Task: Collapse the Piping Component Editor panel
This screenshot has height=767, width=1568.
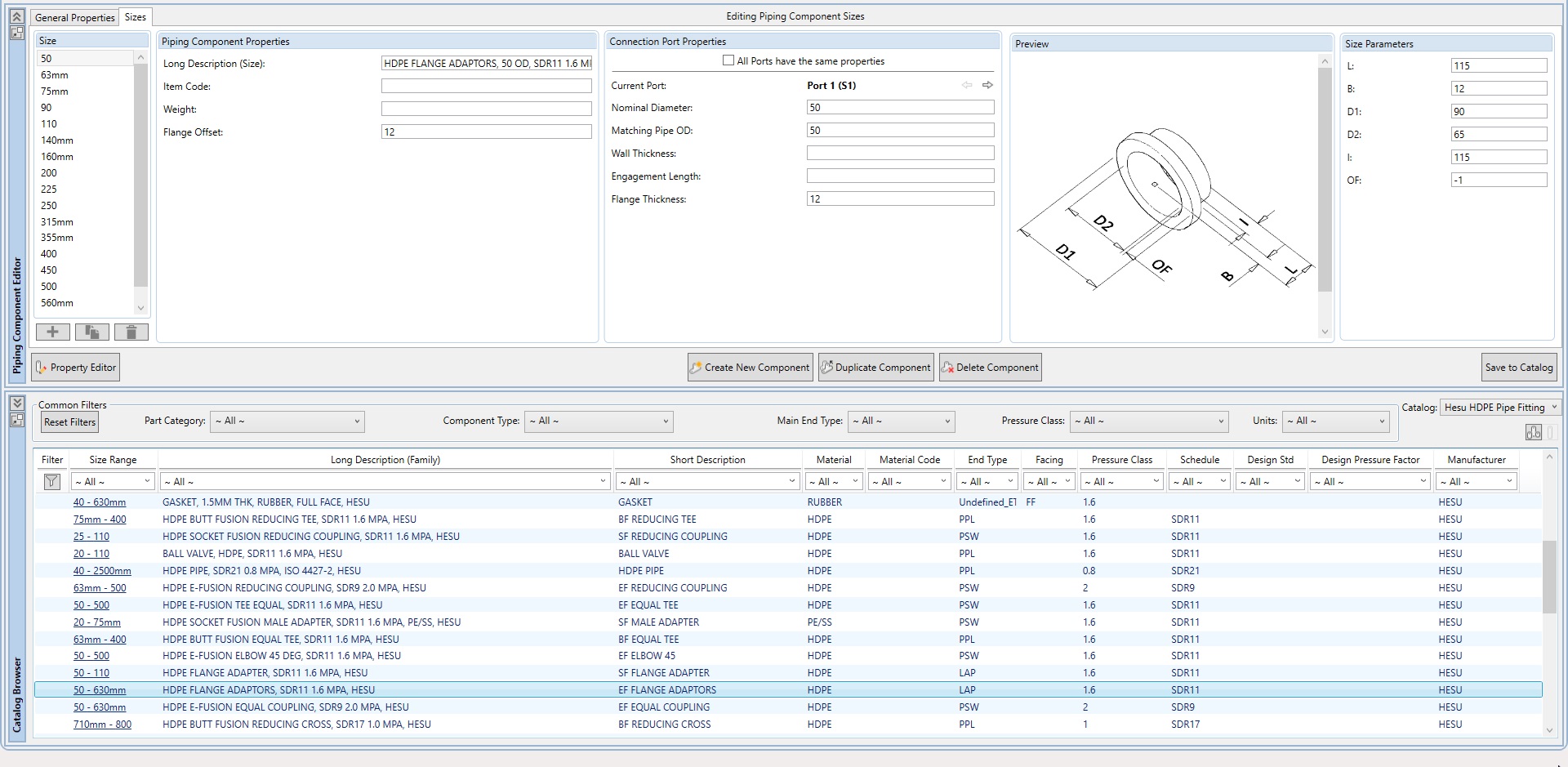Action: [16, 16]
